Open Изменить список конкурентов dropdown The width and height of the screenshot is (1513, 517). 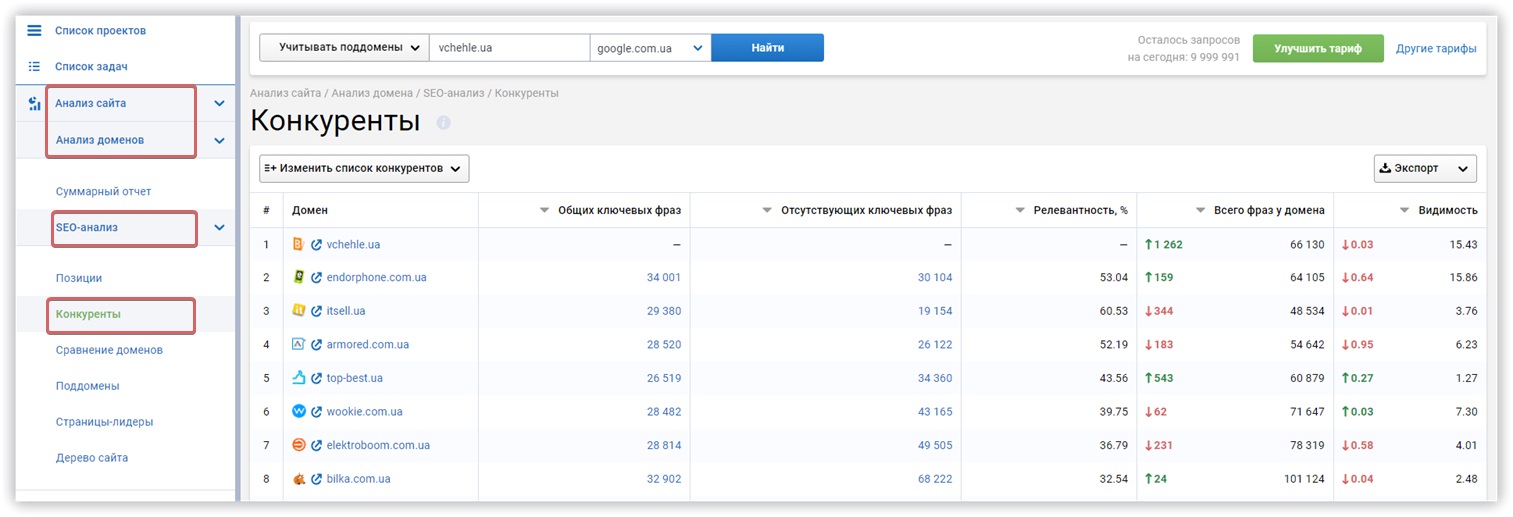(364, 169)
